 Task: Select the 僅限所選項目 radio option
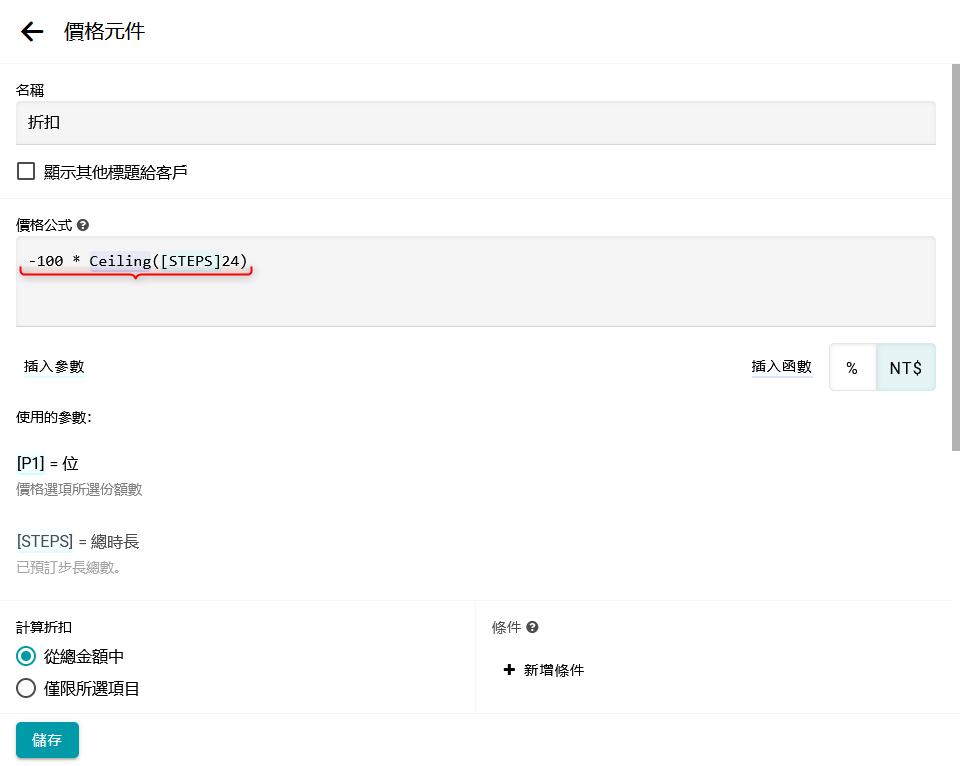click(26, 688)
